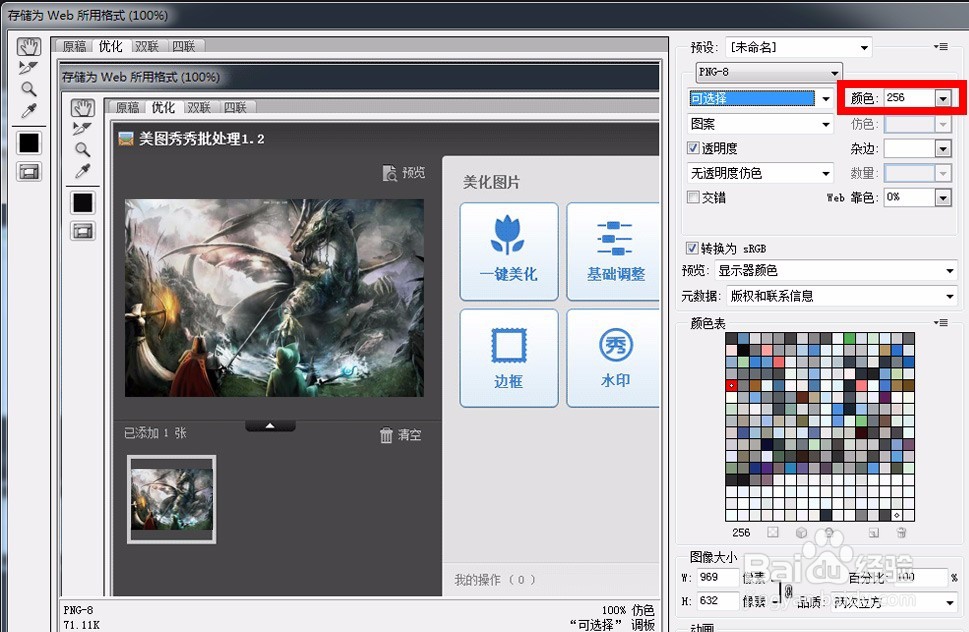This screenshot has width=969, height=632.
Task: Click the 预览 icon in the 美图秀秀 preview
Action: point(389,173)
